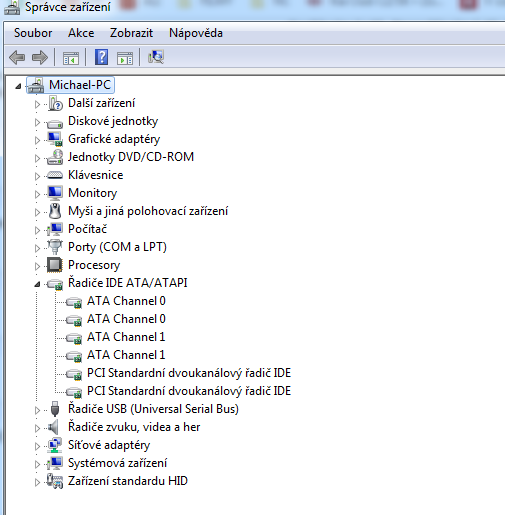The image size is (505, 515).
Task: Toggle the console tree pane icon
Action: click(x=71, y=58)
